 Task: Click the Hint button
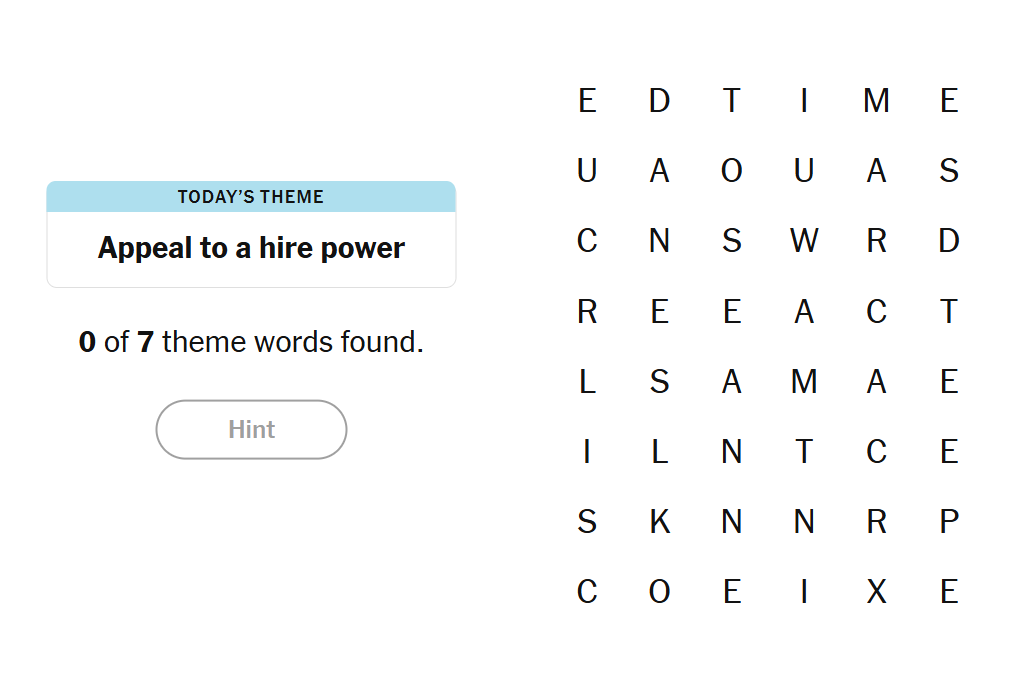tap(251, 430)
